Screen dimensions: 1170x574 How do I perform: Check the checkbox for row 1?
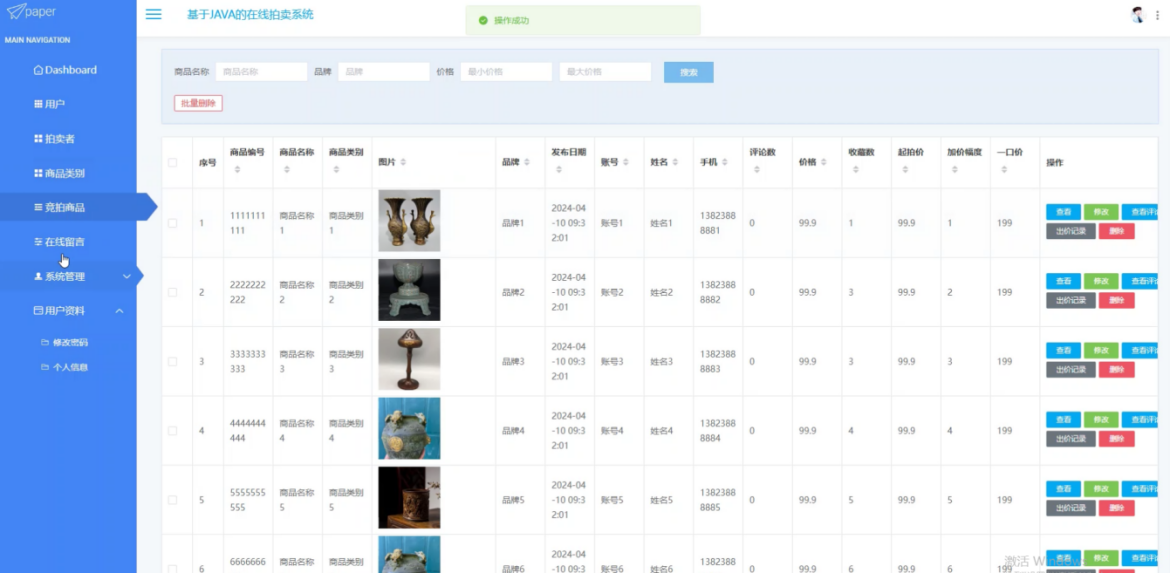tap(172, 223)
